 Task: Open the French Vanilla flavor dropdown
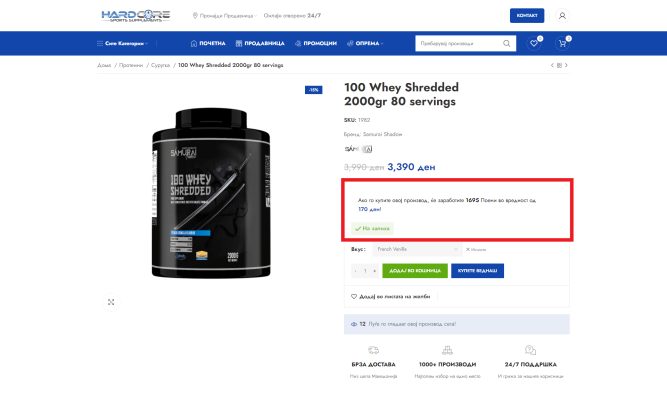click(417, 249)
